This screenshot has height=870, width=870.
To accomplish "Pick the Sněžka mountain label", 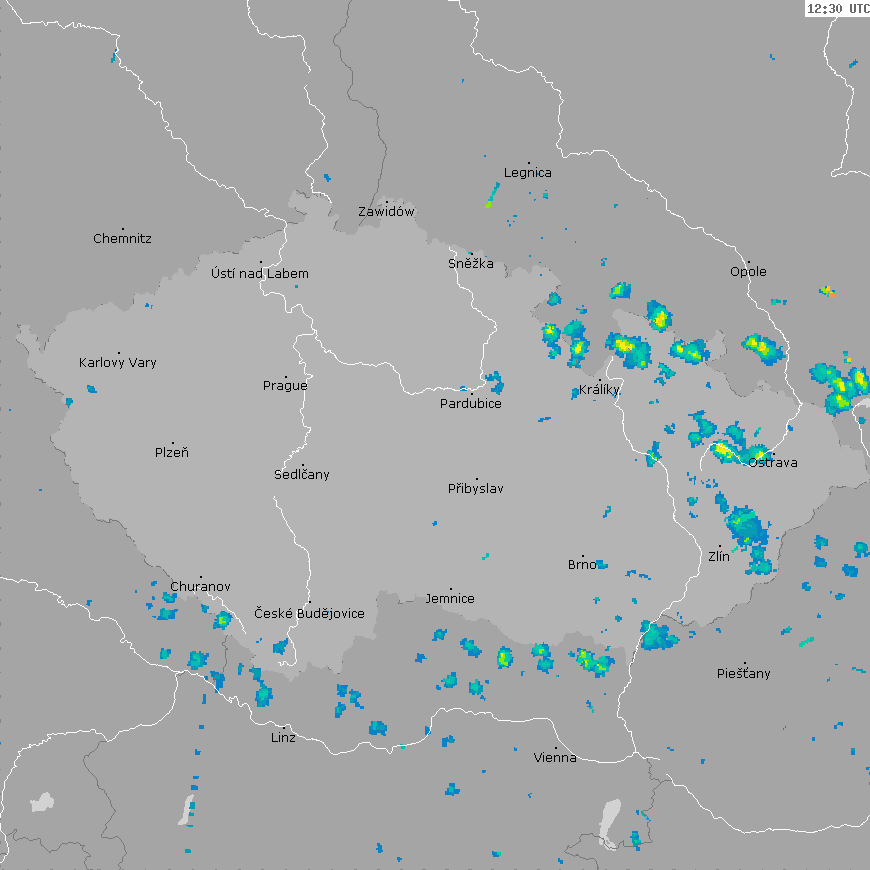I will point(471,264).
